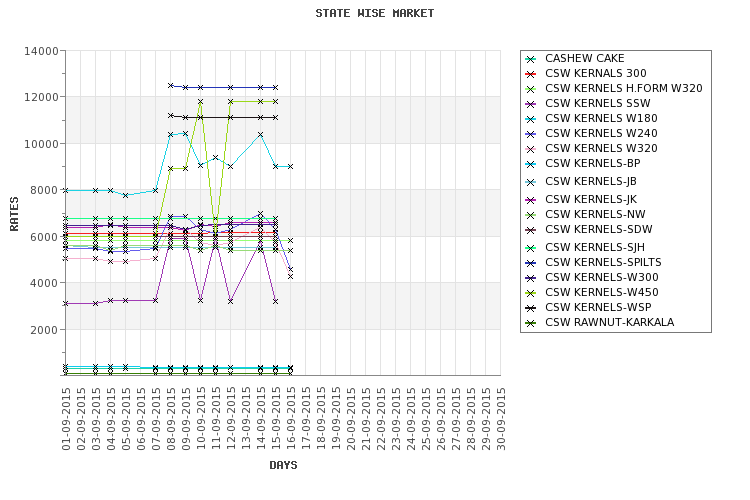Click the DAYS x-axis label

coord(283,465)
